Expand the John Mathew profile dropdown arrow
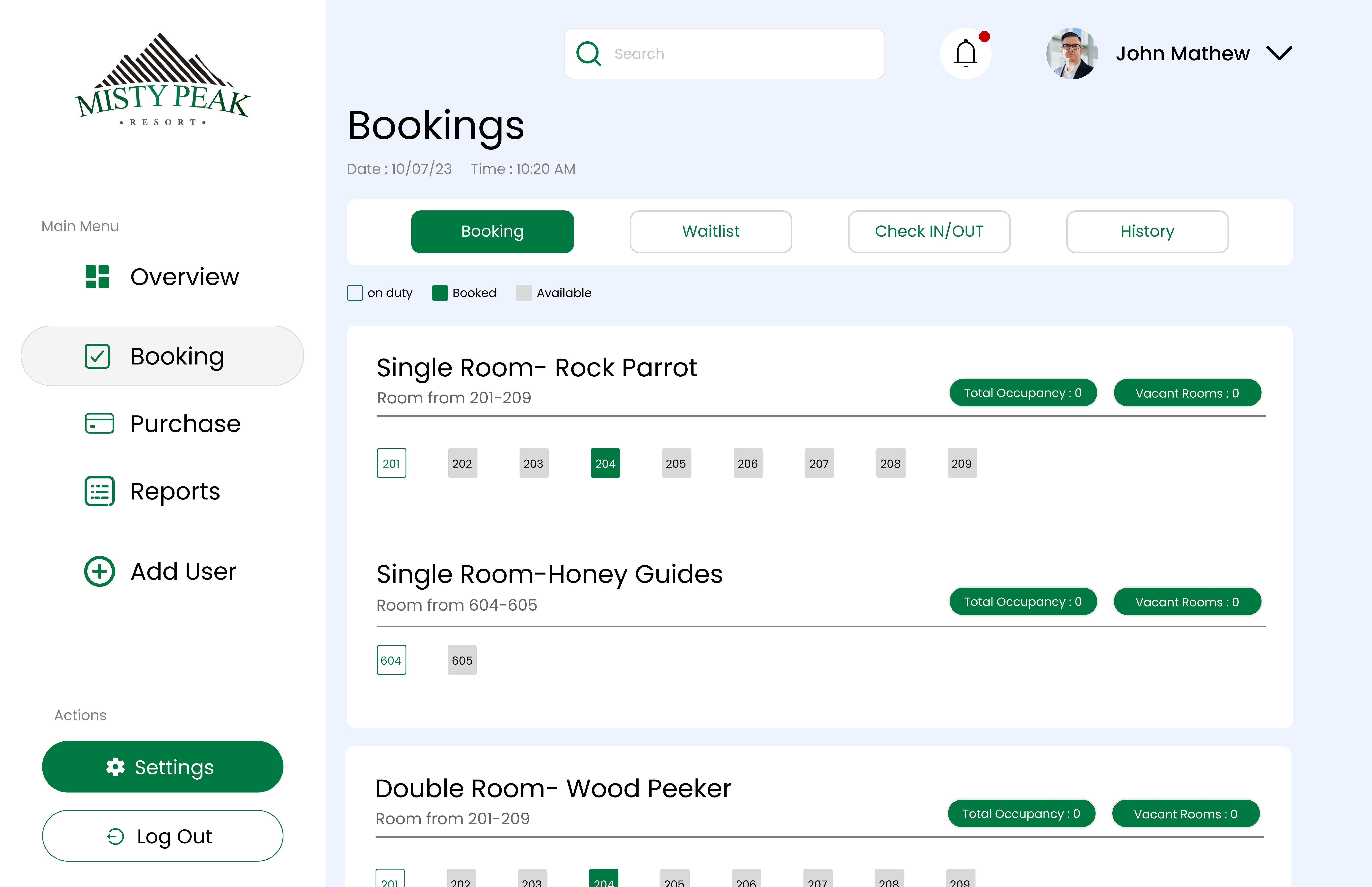Screen dimensions: 1372x887 tap(1279, 54)
